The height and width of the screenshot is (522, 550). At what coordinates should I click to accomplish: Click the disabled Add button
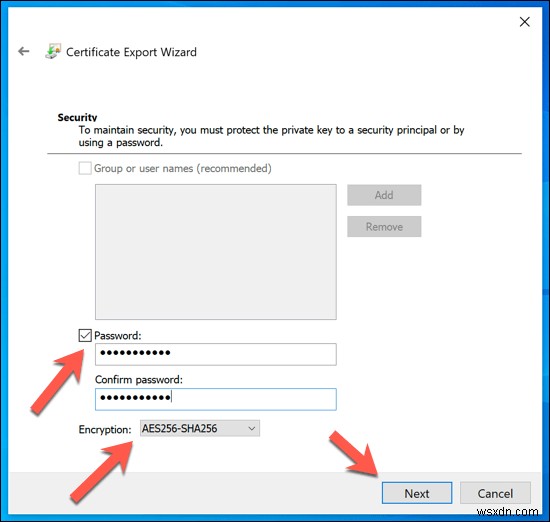[x=384, y=195]
